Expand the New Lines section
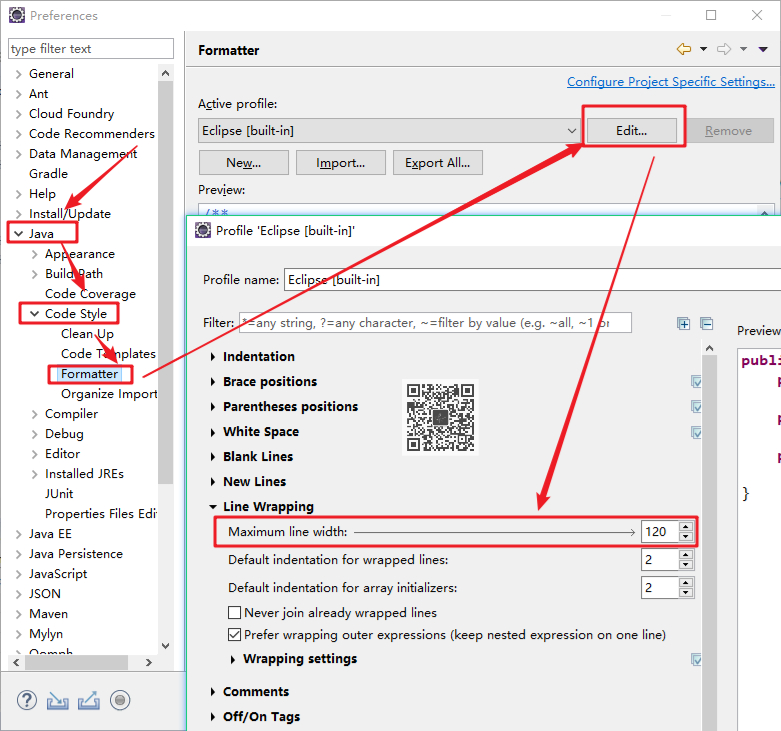 click(213, 482)
